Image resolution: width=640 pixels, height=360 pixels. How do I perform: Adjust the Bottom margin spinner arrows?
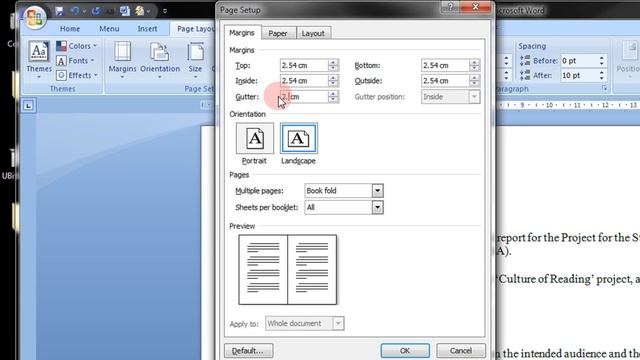[475, 65]
